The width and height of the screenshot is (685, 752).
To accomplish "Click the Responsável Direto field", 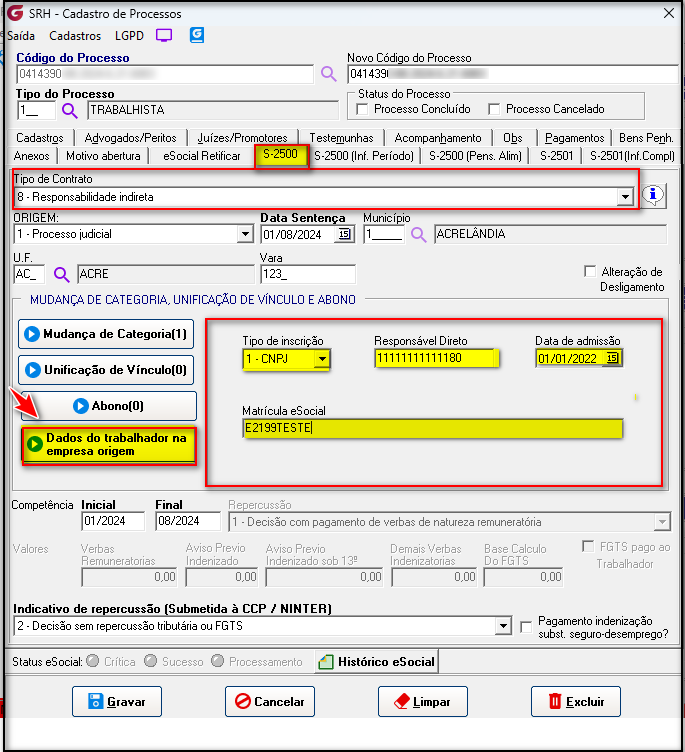I will (x=436, y=358).
